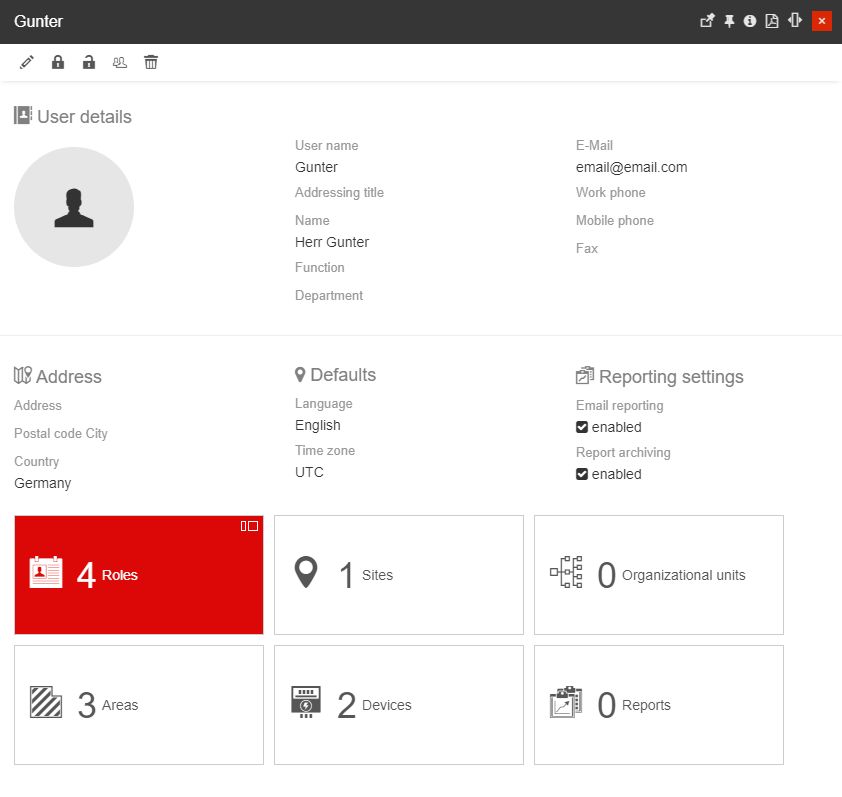The height and width of the screenshot is (797, 842).
Task: Click the pencil edit icon
Action: (x=27, y=63)
